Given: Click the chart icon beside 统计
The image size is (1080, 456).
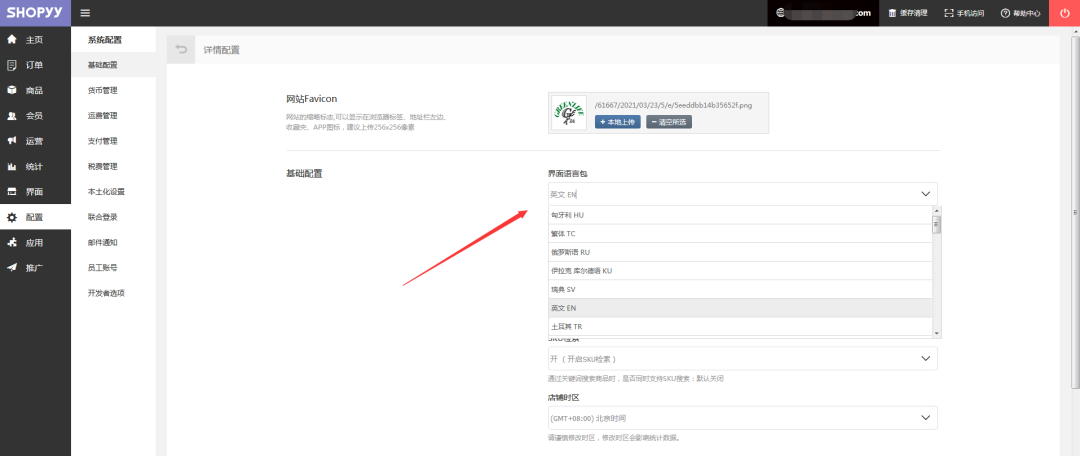Looking at the screenshot, I should [x=12, y=167].
